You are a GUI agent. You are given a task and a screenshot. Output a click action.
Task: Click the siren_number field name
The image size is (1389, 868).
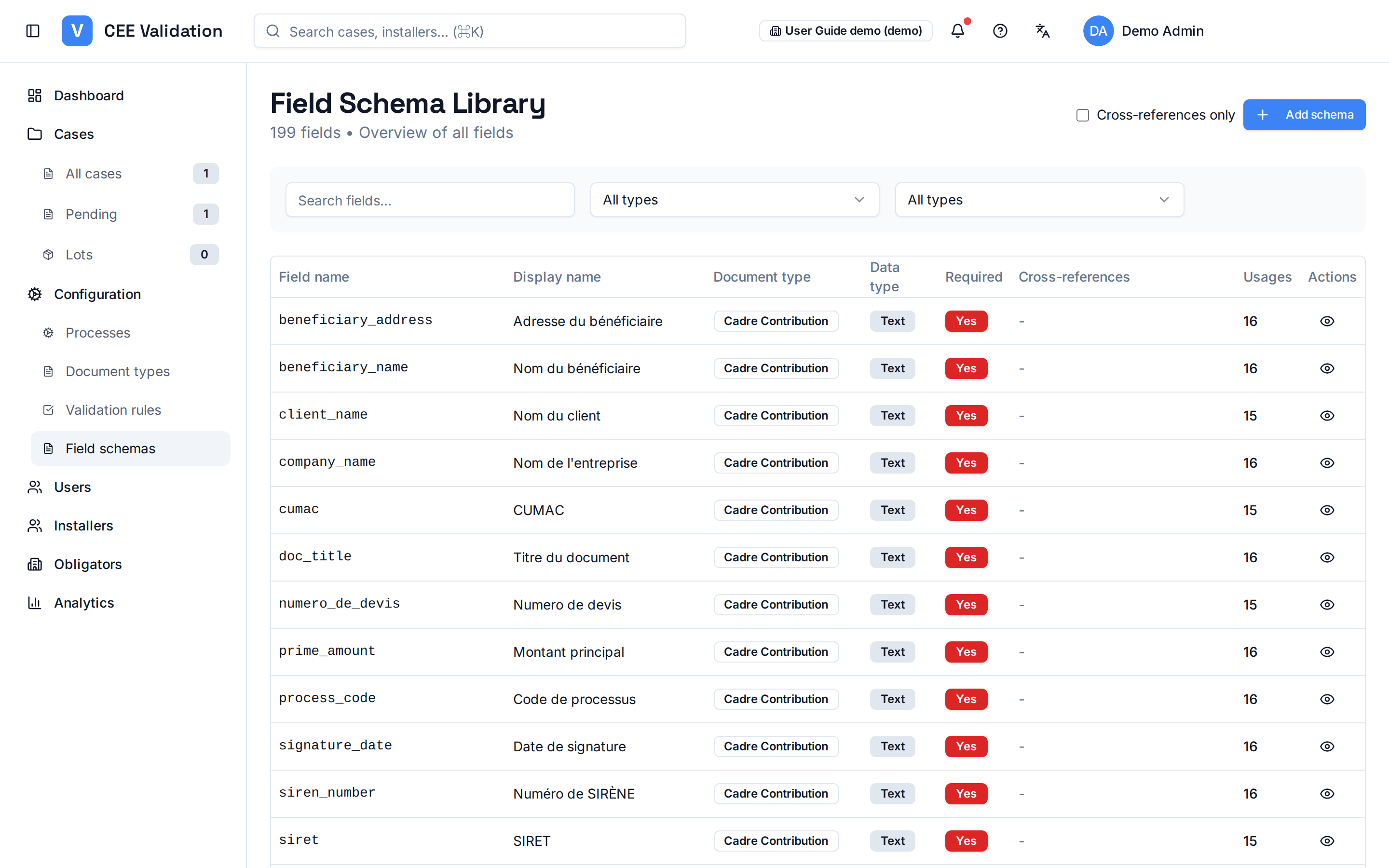tap(327, 793)
